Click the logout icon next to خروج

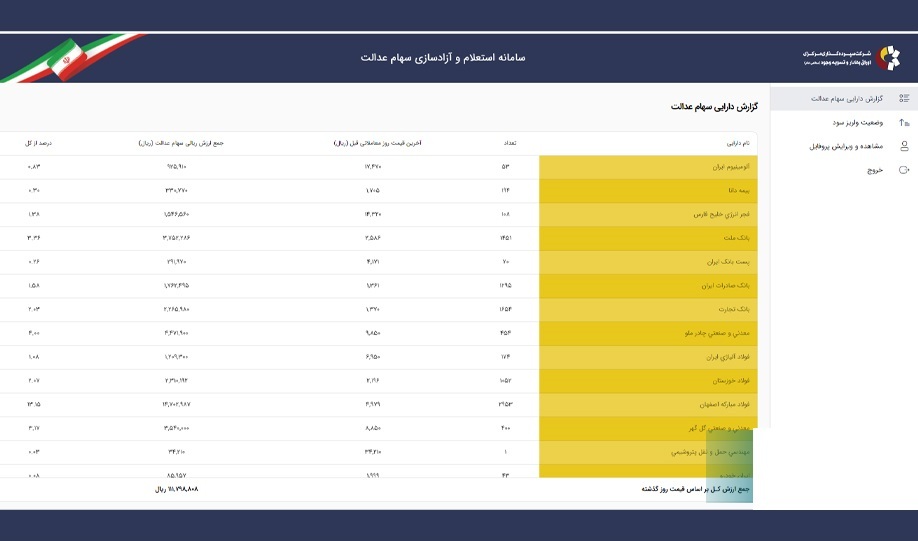coord(904,170)
